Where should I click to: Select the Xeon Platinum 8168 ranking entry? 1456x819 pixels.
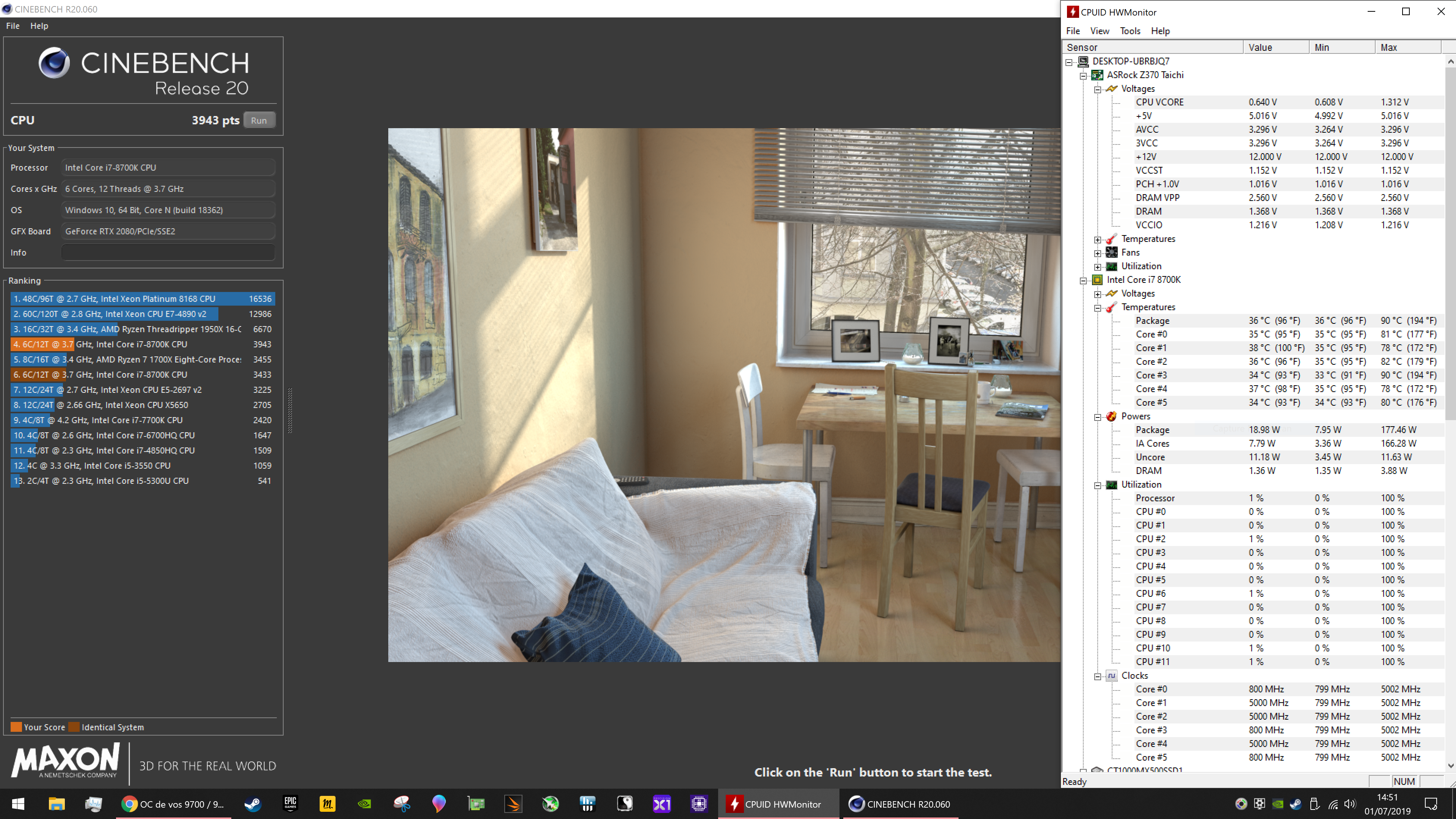pyautogui.click(x=143, y=298)
